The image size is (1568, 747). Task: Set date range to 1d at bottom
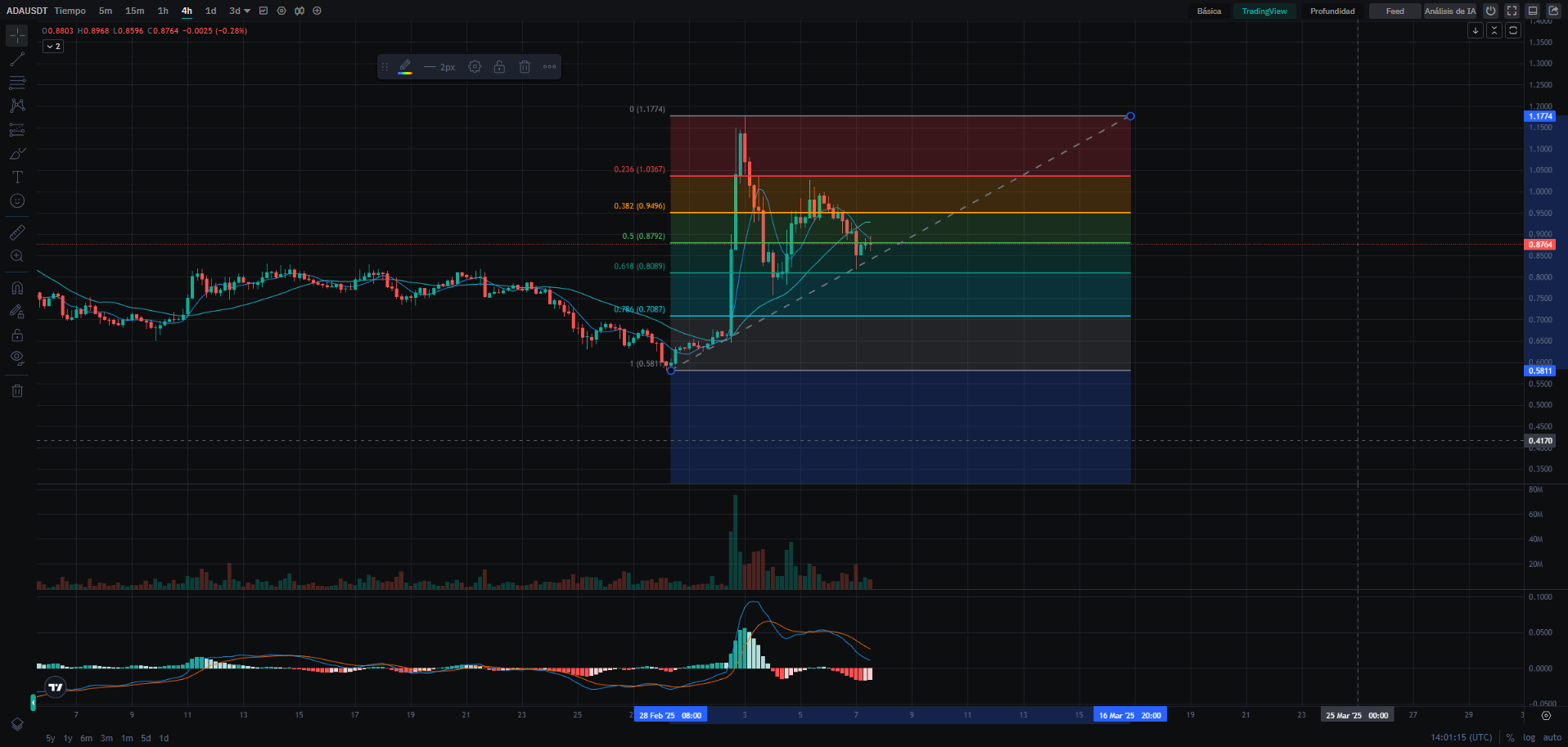pyautogui.click(x=164, y=738)
